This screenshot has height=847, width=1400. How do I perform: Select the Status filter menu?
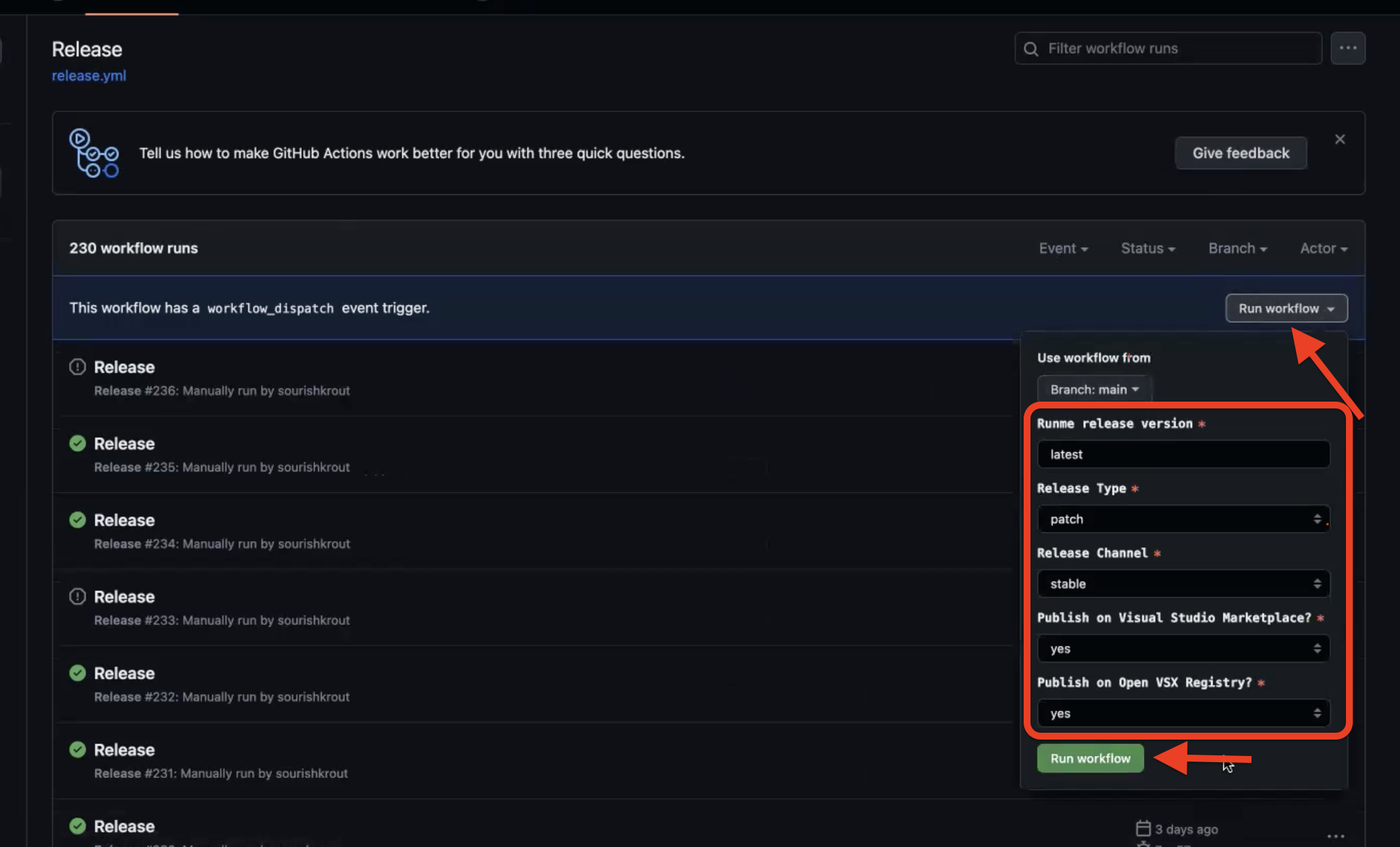(x=1148, y=247)
